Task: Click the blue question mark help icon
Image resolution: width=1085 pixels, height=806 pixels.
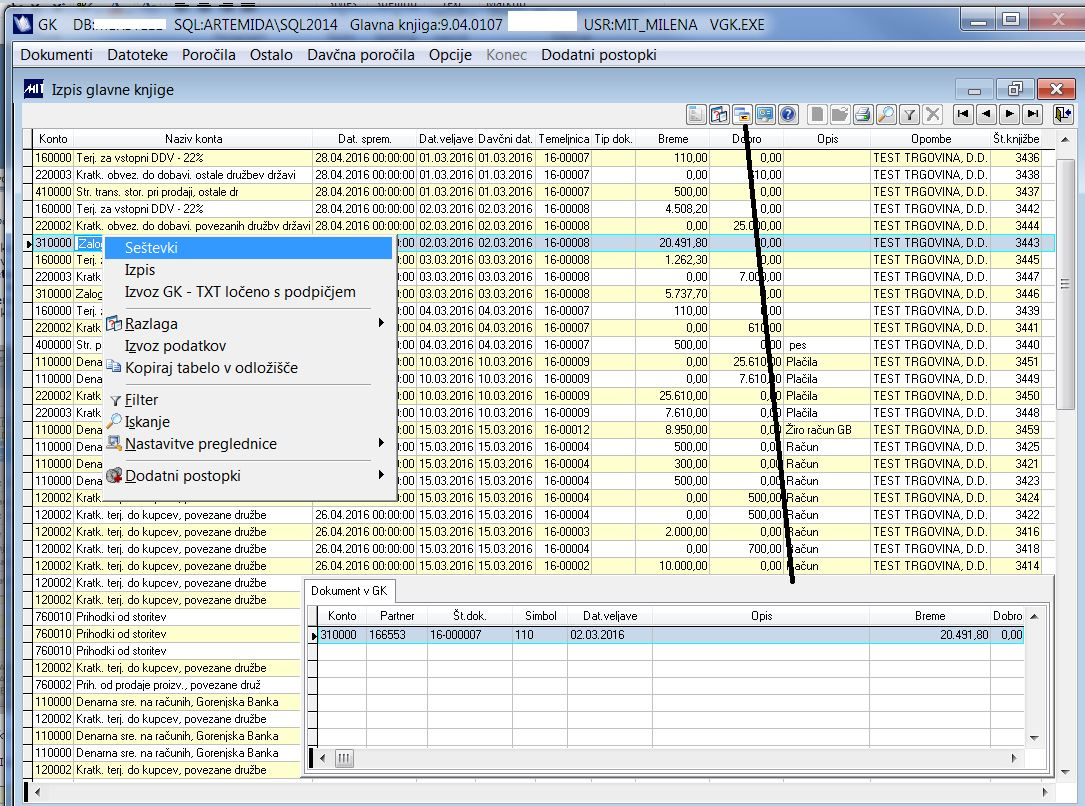Action: [788, 114]
